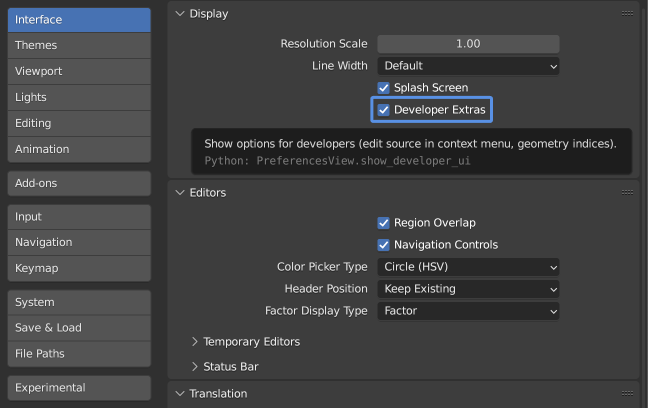Toggle the Region Overlap checkbox

point(384,223)
